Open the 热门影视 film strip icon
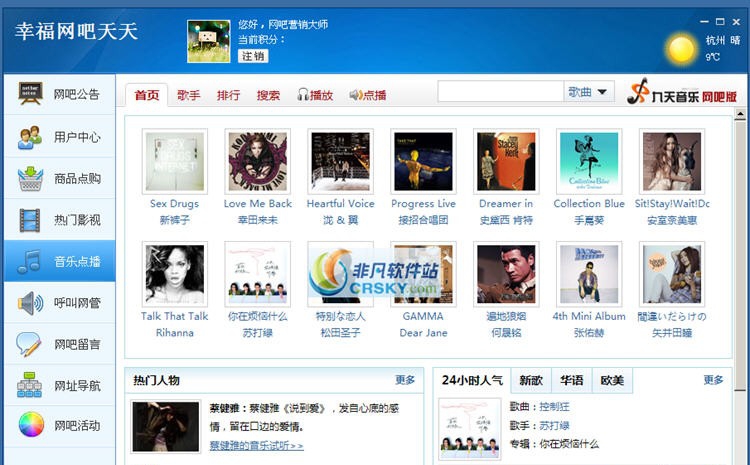Image resolution: width=750 pixels, height=465 pixels. click(30, 220)
